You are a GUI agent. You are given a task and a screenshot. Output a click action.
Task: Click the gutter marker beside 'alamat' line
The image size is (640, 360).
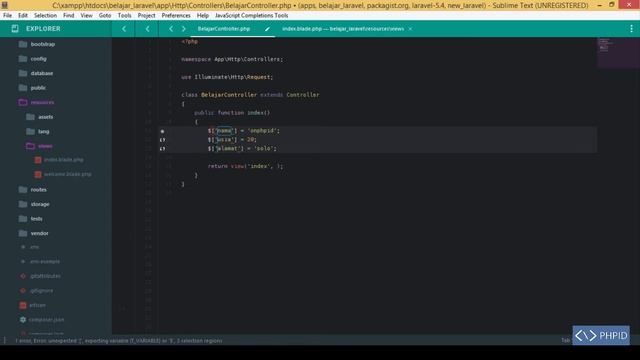point(162,149)
